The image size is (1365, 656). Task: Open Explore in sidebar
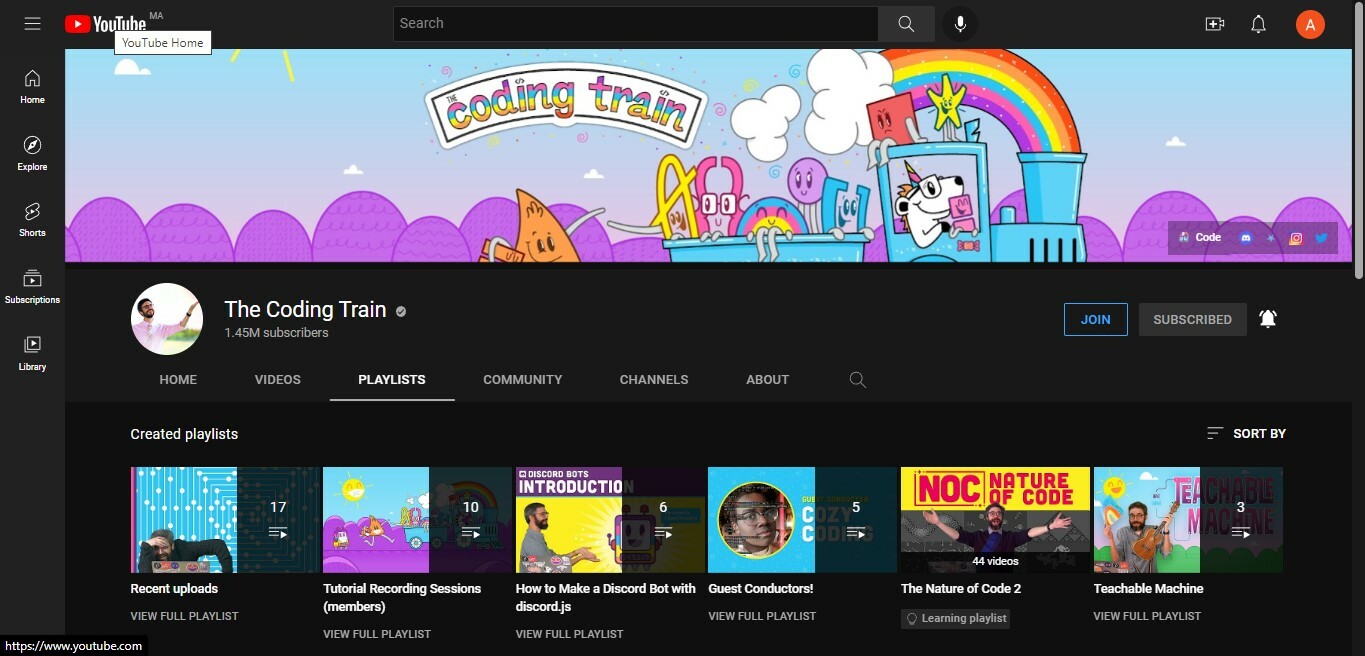click(32, 154)
